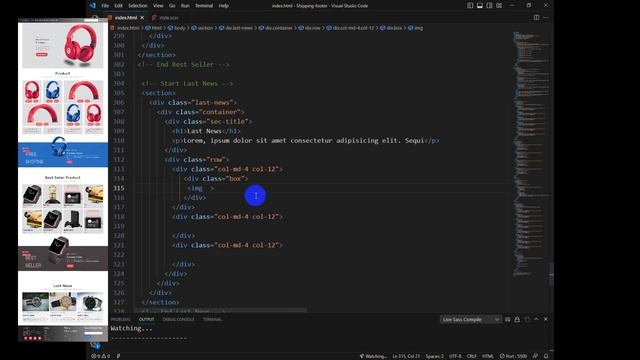Open the Edit menu
This screenshot has width=640, height=360.
(118, 6)
